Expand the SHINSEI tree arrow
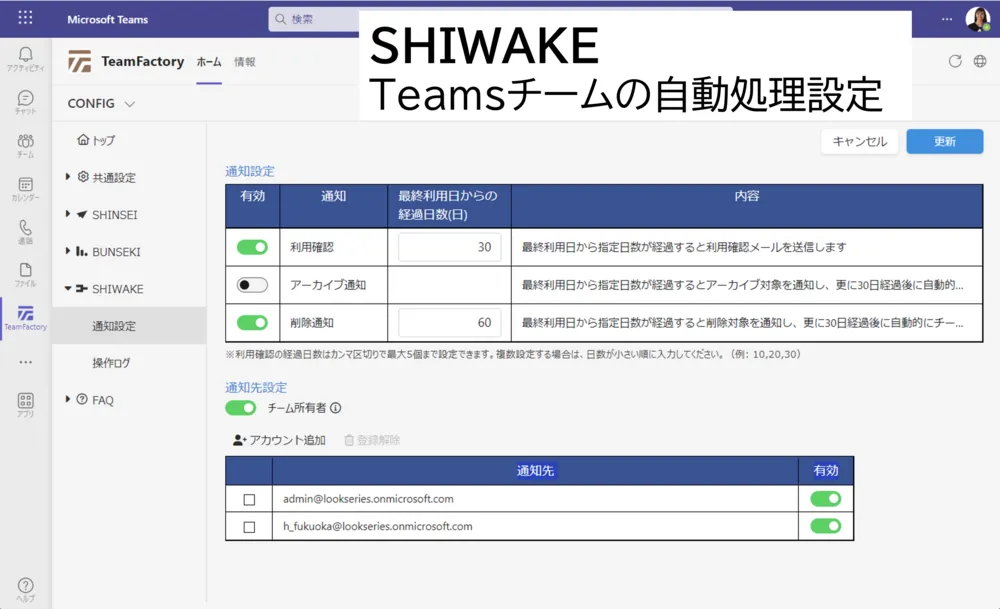1000x609 pixels. click(x=68, y=214)
